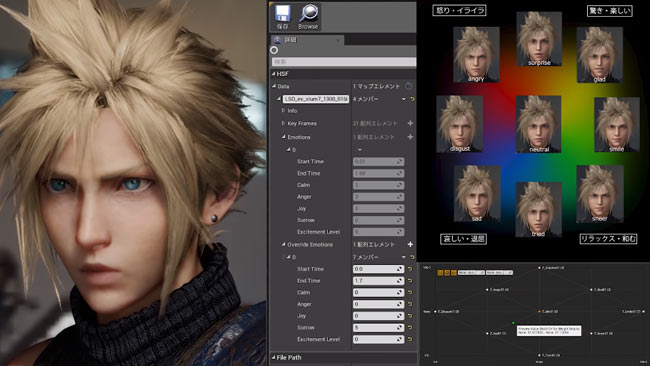Collapse the LSD_ev_slum7 map entry
This screenshot has width=650, height=366.
pos(279,99)
